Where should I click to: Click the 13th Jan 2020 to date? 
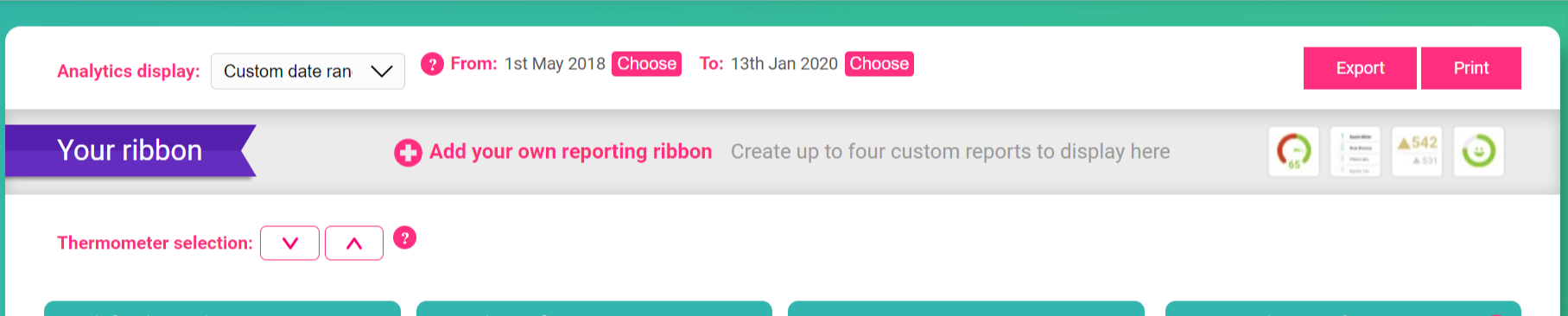(784, 64)
